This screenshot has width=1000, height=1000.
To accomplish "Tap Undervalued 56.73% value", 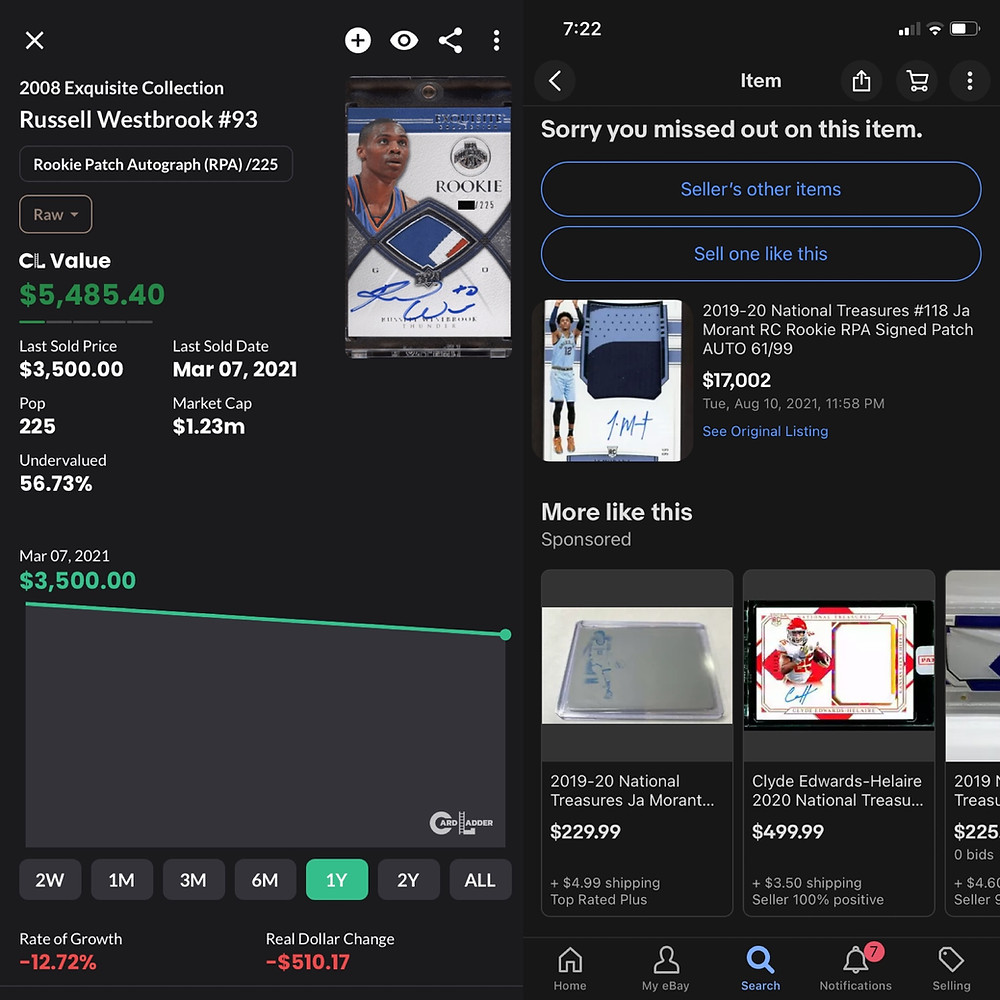I will pyautogui.click(x=56, y=483).
